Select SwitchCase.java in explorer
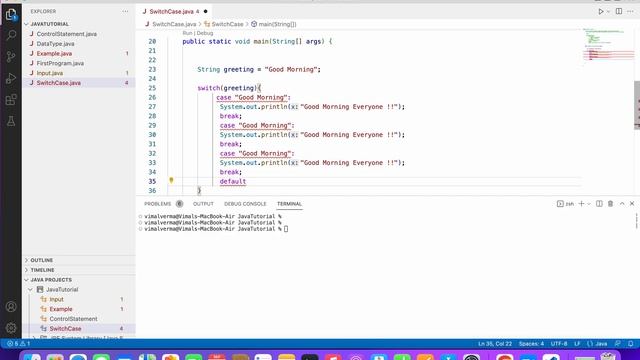This screenshot has height=360, width=640. coord(79,83)
